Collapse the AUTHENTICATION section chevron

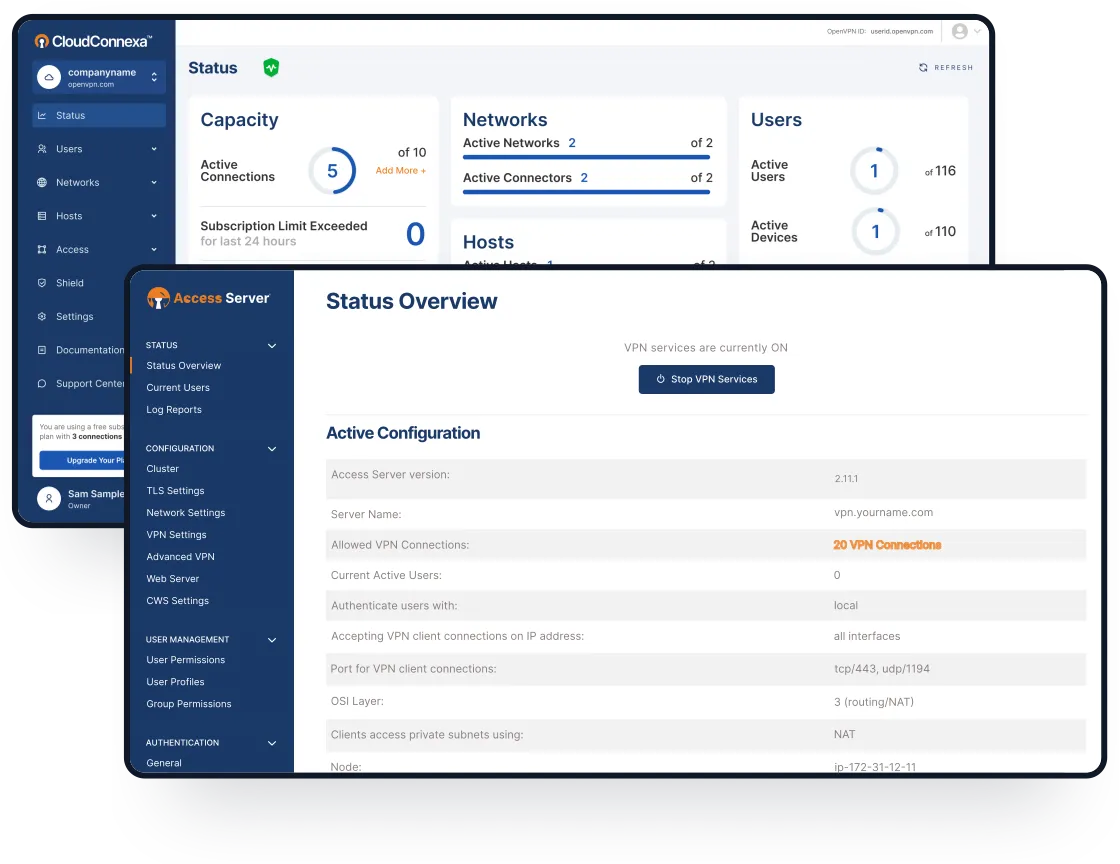[272, 743]
